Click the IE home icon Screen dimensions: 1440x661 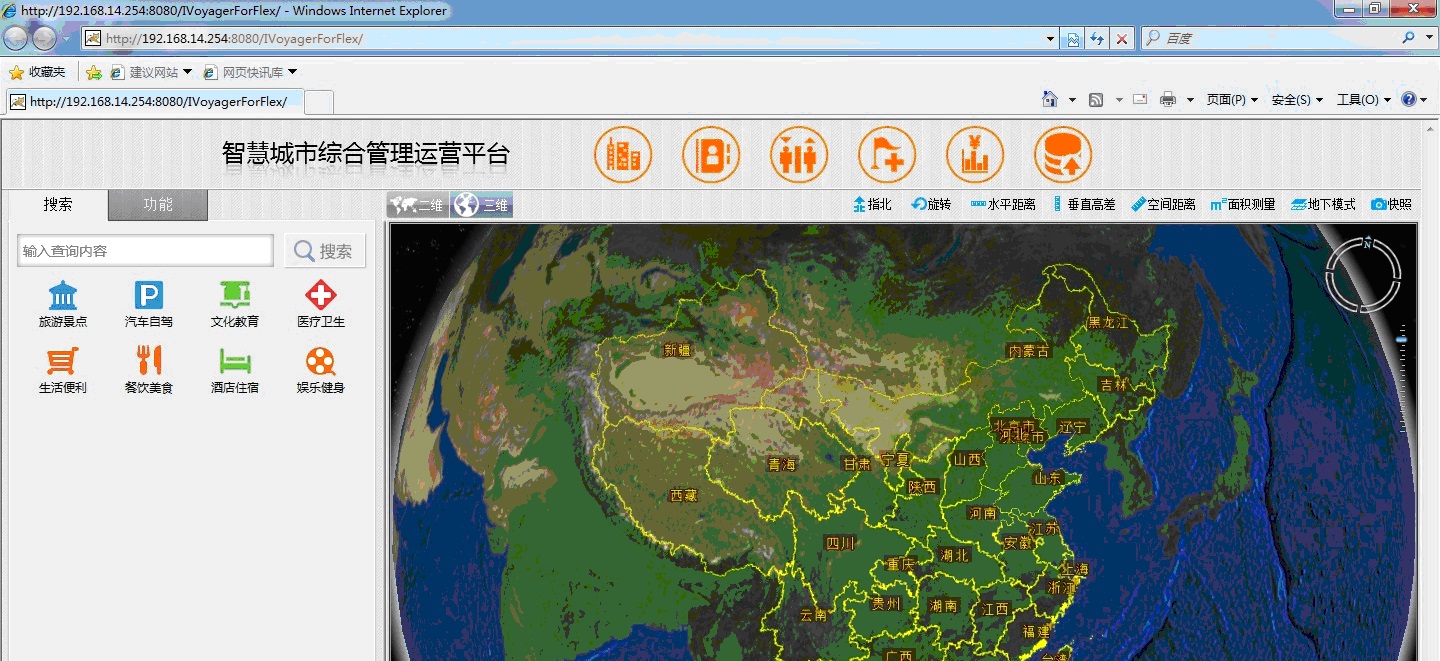[x=1049, y=99]
